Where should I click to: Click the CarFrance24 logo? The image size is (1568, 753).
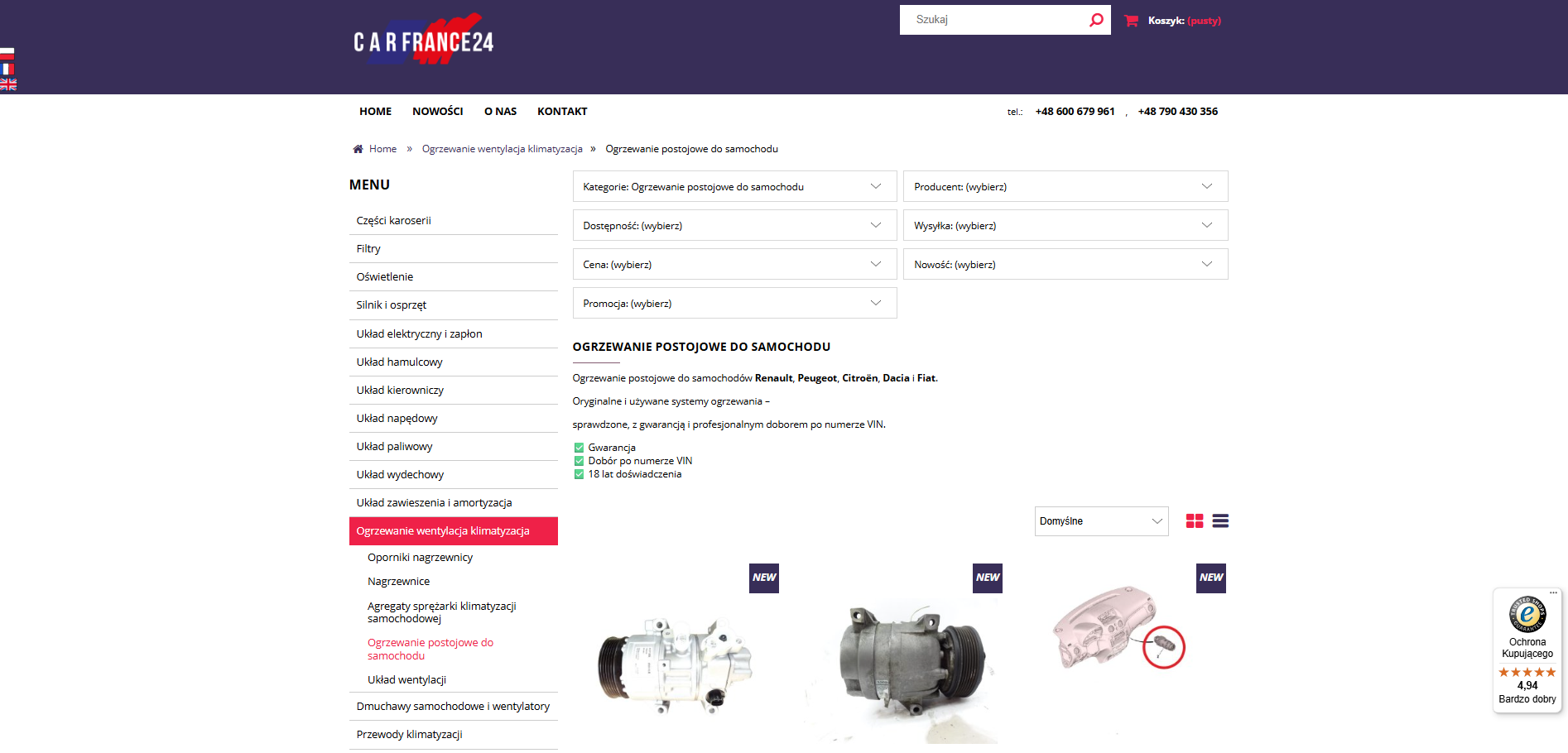pos(423,41)
